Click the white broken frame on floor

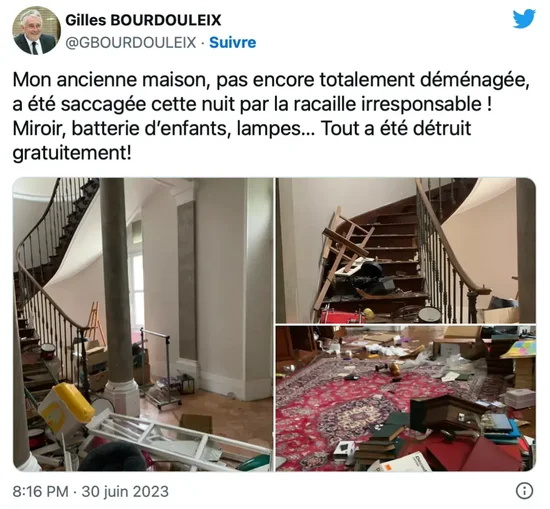179,440
